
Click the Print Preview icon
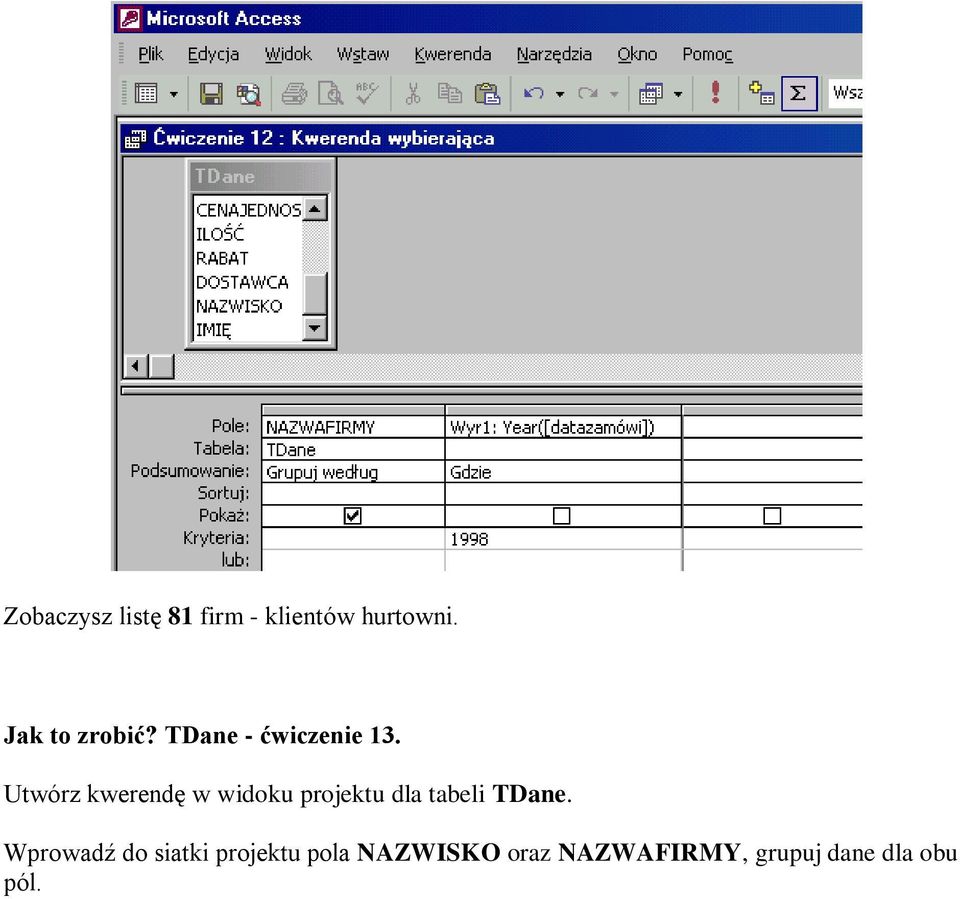pos(331,94)
